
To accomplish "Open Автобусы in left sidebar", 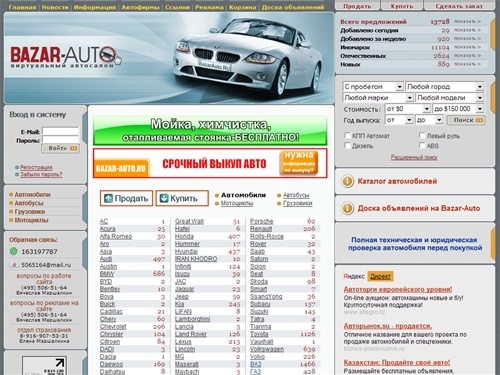I will (29, 203).
